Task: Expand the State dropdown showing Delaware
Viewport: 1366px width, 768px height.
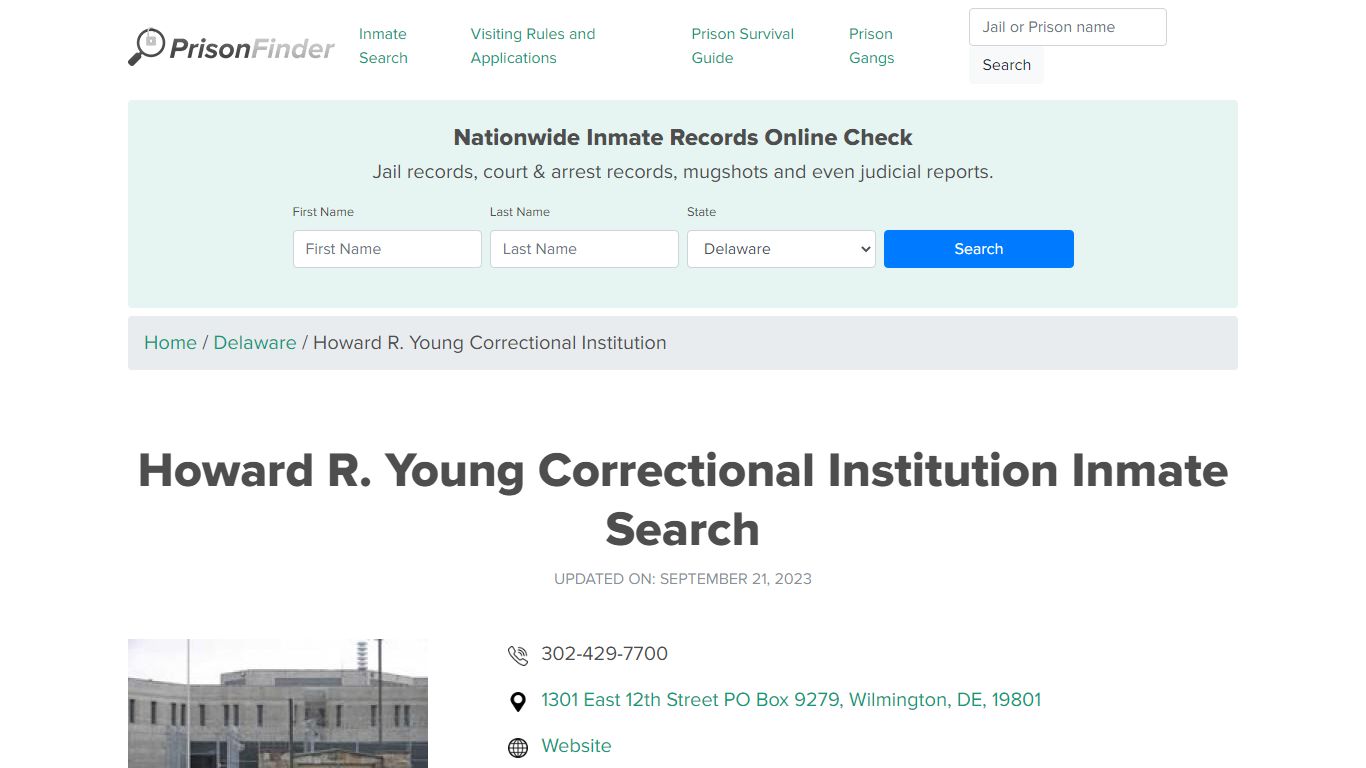Action: click(781, 249)
